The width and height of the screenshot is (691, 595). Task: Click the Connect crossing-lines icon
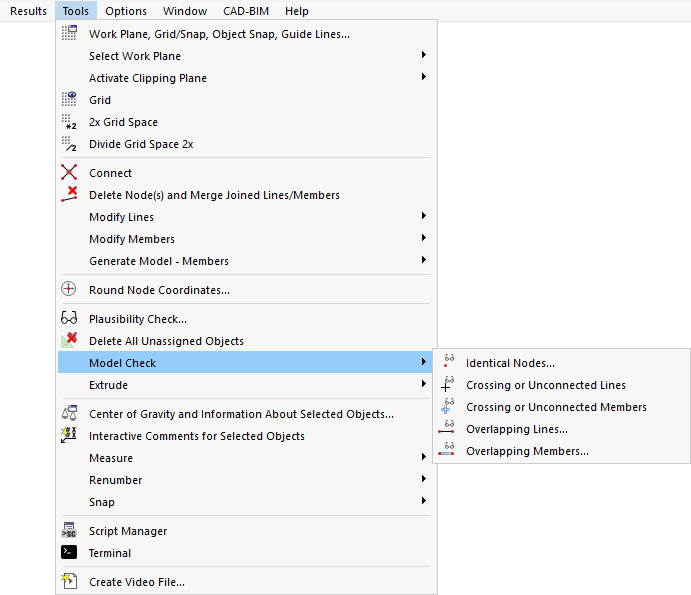point(69,173)
